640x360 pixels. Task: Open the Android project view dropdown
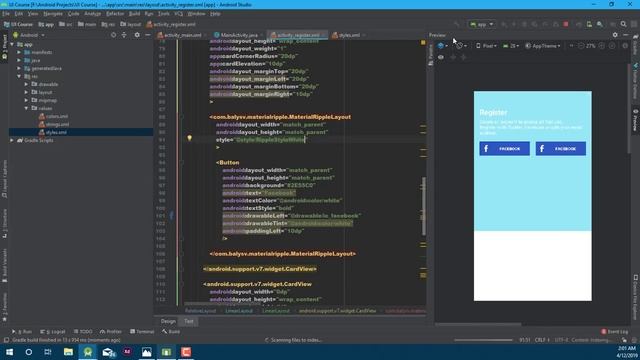coord(29,35)
